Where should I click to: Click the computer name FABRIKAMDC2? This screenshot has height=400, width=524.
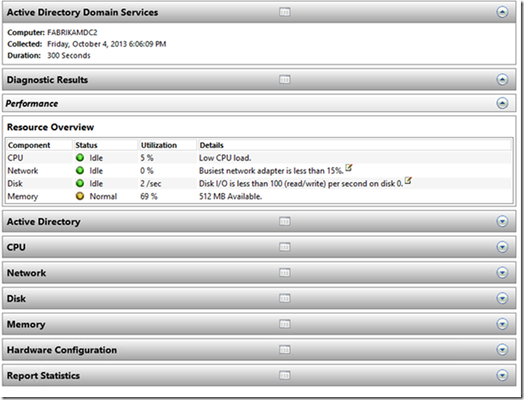click(x=72, y=32)
